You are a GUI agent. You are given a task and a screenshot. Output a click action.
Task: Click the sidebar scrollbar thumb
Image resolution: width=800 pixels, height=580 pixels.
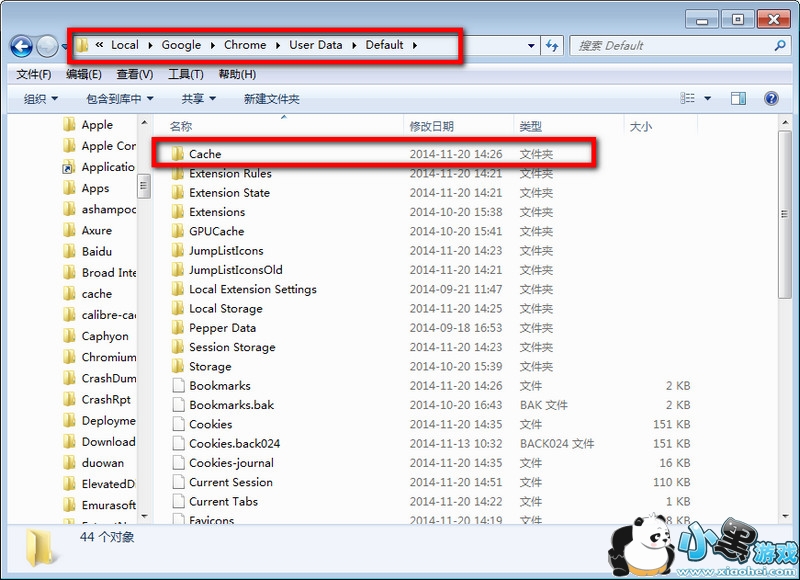[x=143, y=186]
